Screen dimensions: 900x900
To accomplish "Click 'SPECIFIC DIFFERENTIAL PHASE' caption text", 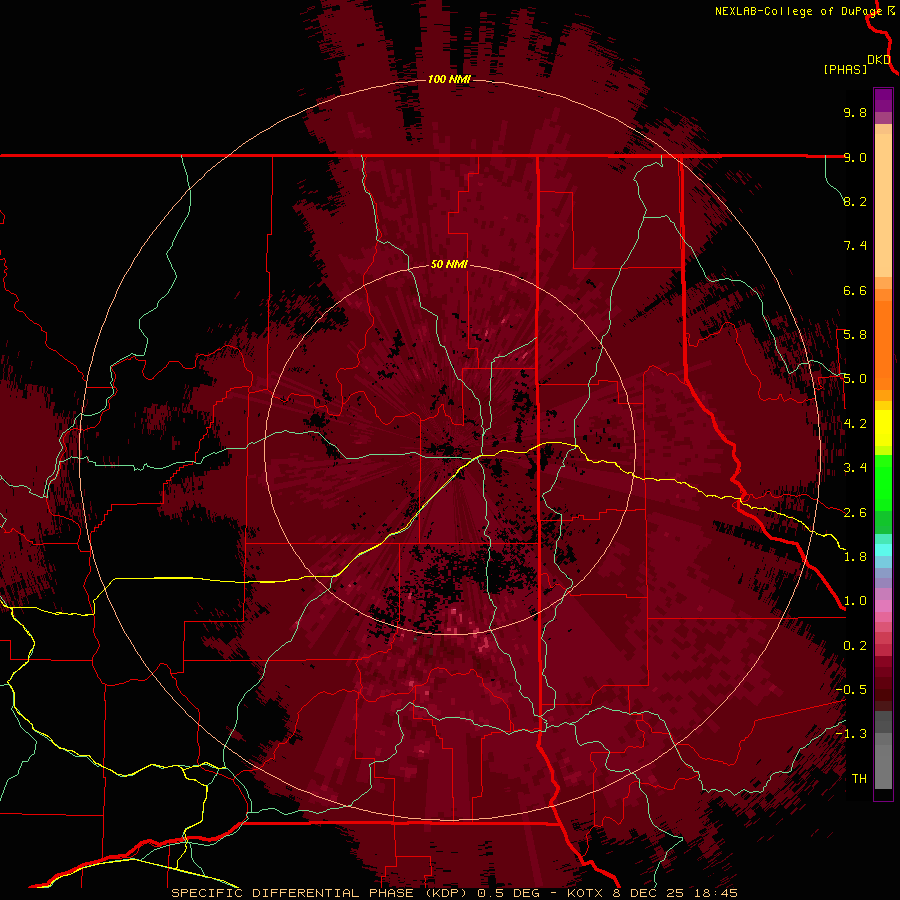I will click(x=292, y=893).
